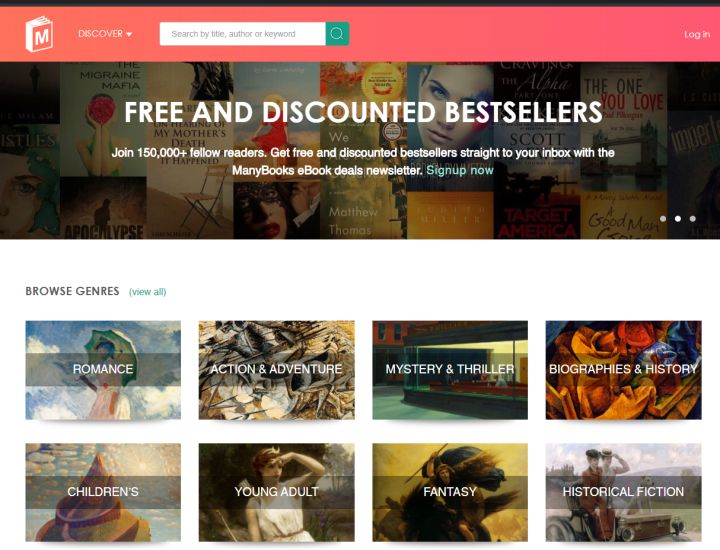Browse the Action & Adventure genre
The height and width of the screenshot is (550, 720).
point(276,370)
